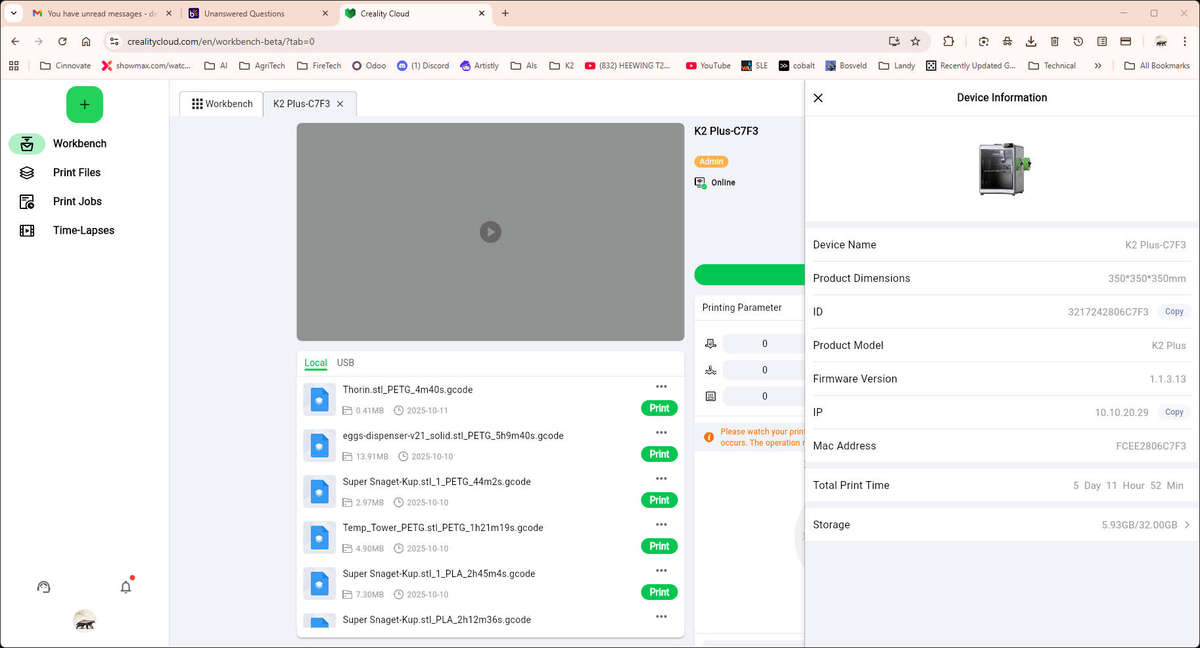The image size is (1200, 648).
Task: Close the Device Information panel
Action: pyautogui.click(x=818, y=98)
